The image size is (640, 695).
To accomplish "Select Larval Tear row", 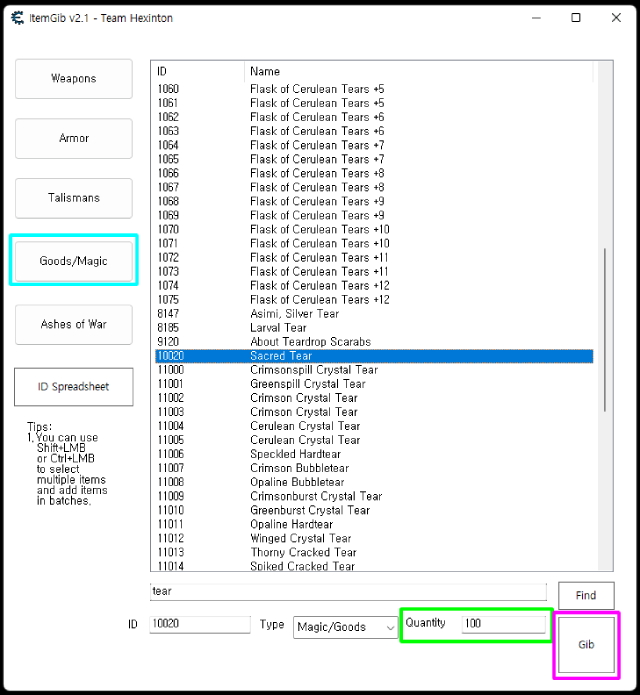I will coord(374,328).
